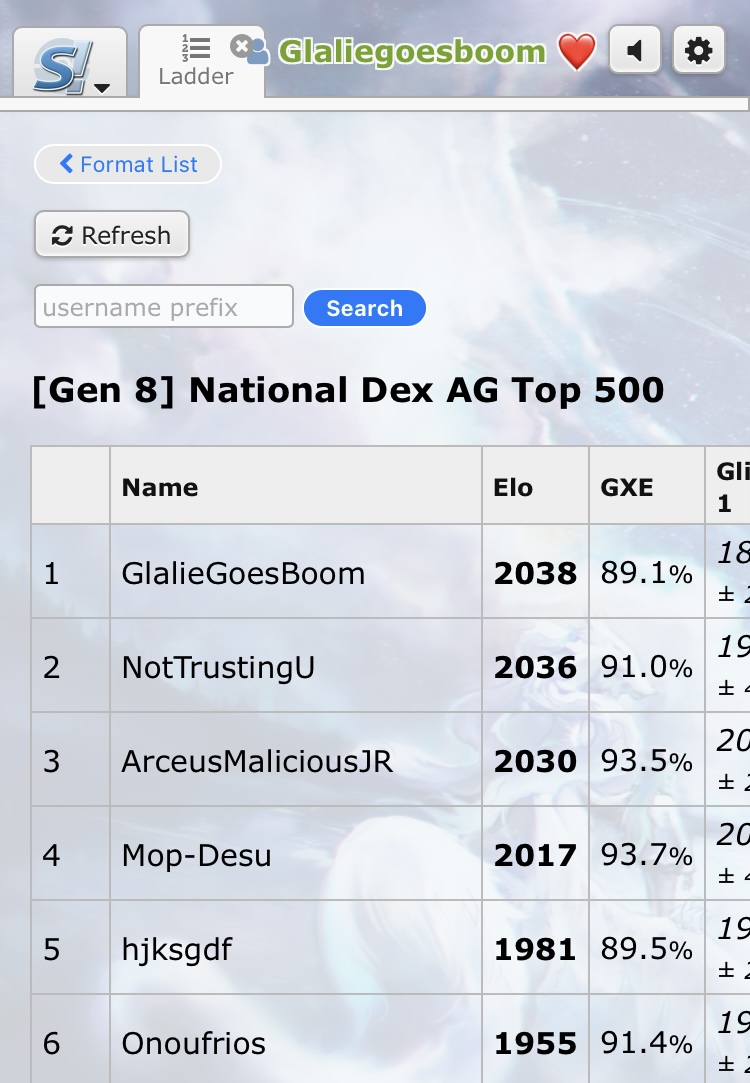Image resolution: width=750 pixels, height=1083 pixels.
Task: Close the Ladder tab with the x icon
Action: tap(240, 46)
